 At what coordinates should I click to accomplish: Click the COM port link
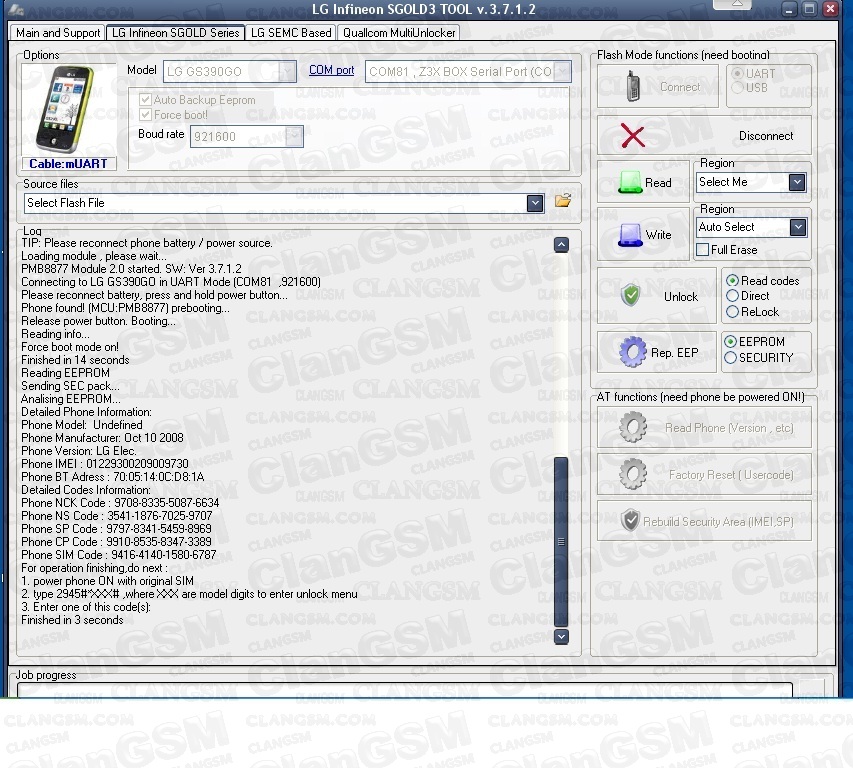331,70
